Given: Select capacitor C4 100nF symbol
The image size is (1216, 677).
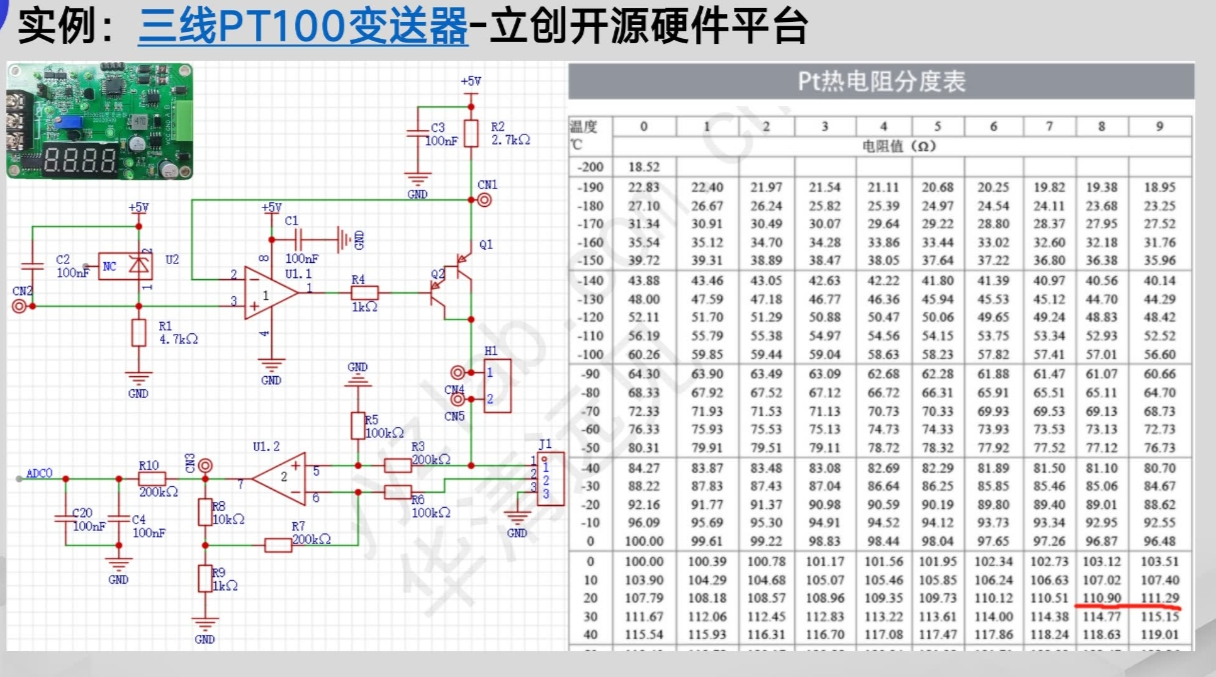Looking at the screenshot, I should click(x=118, y=518).
